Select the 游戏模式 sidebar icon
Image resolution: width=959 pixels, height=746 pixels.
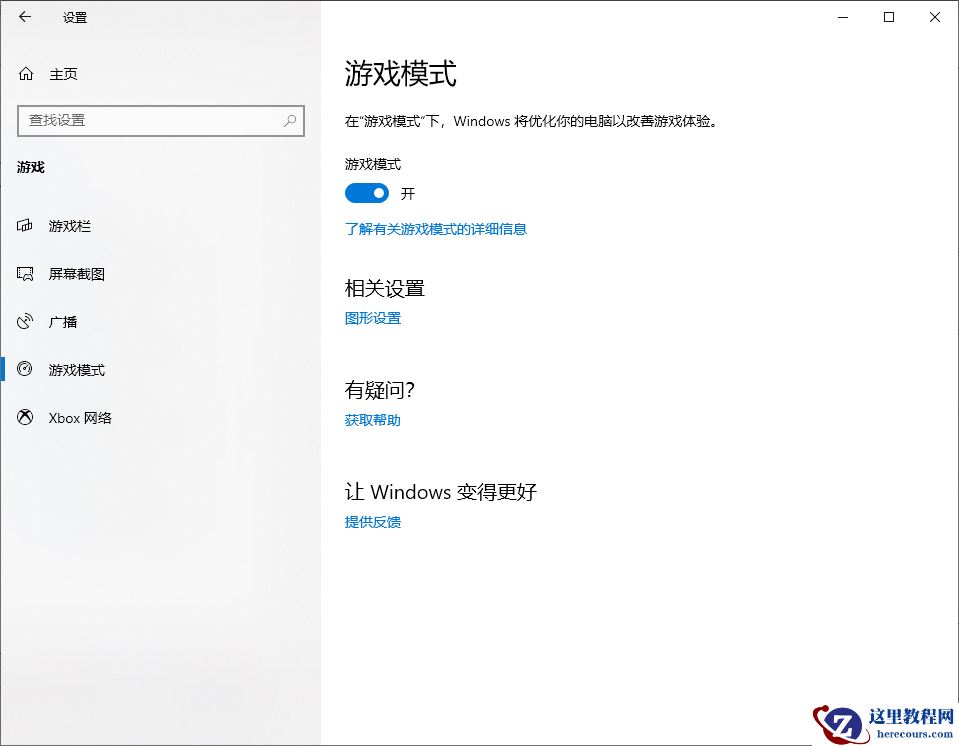(x=24, y=369)
